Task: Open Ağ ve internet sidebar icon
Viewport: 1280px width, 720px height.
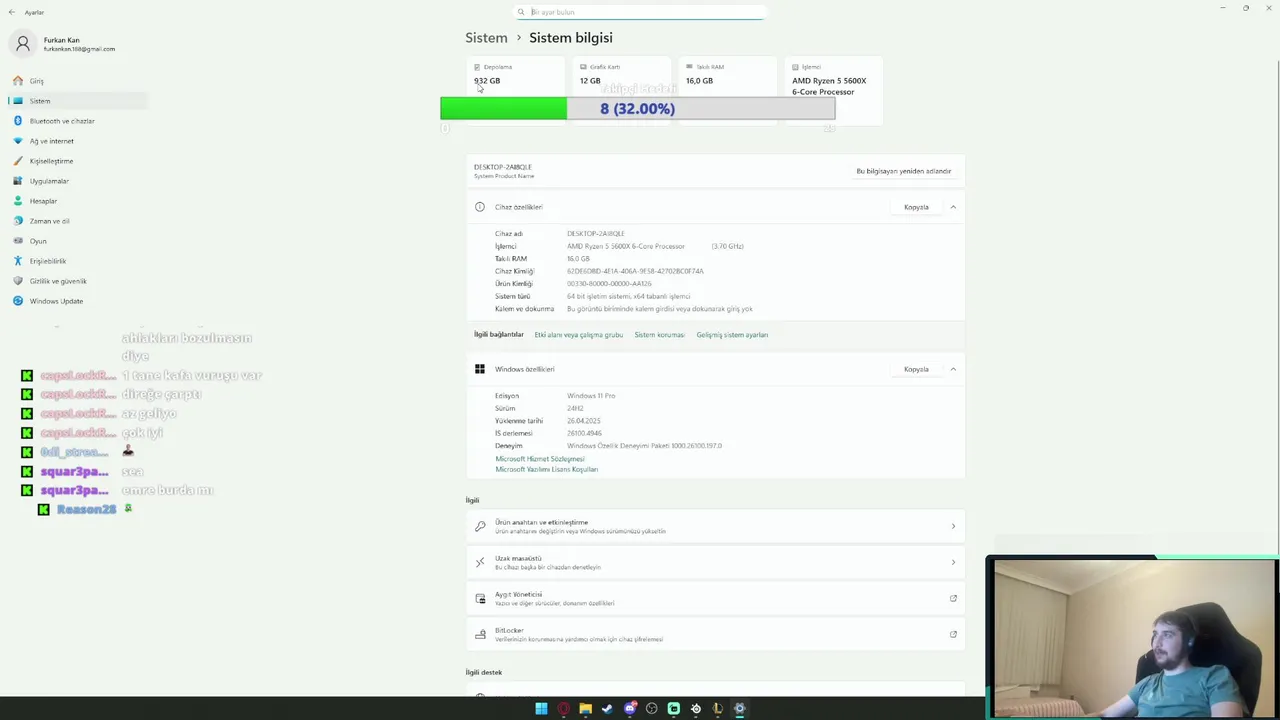Action: pyautogui.click(x=18, y=141)
